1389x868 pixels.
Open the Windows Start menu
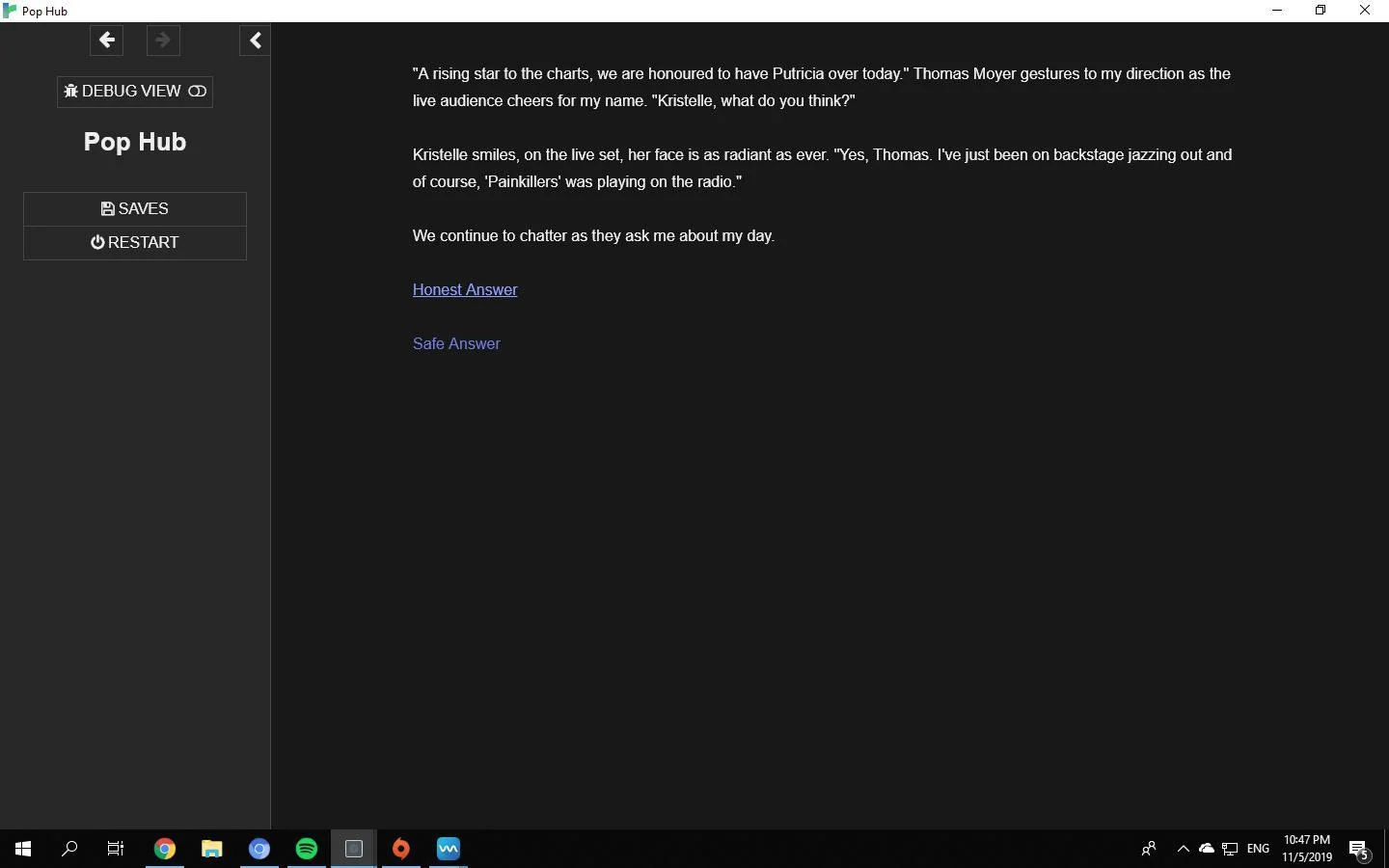click(23, 849)
